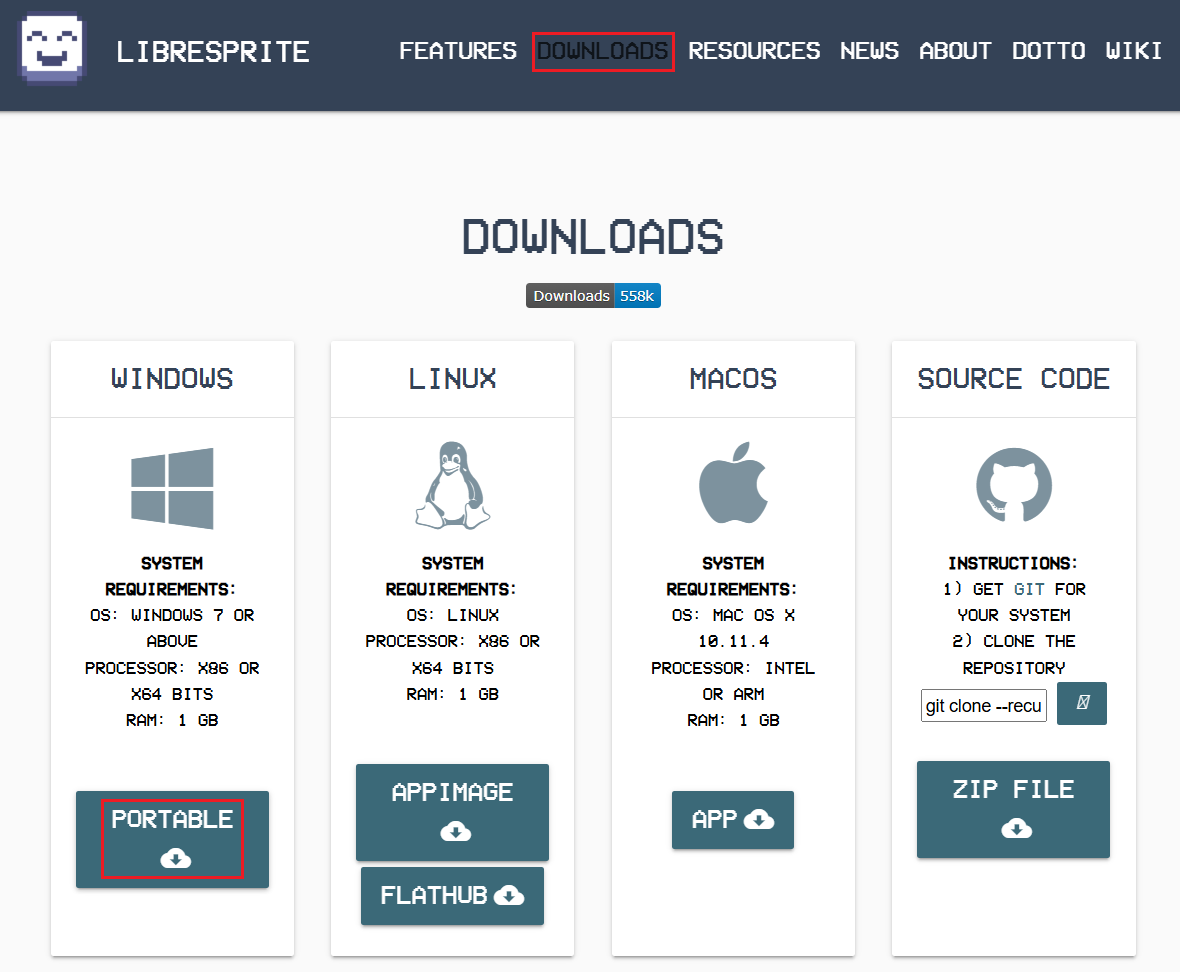This screenshot has height=972, width=1180.
Task: Open the Flathub download button
Action: [452, 895]
